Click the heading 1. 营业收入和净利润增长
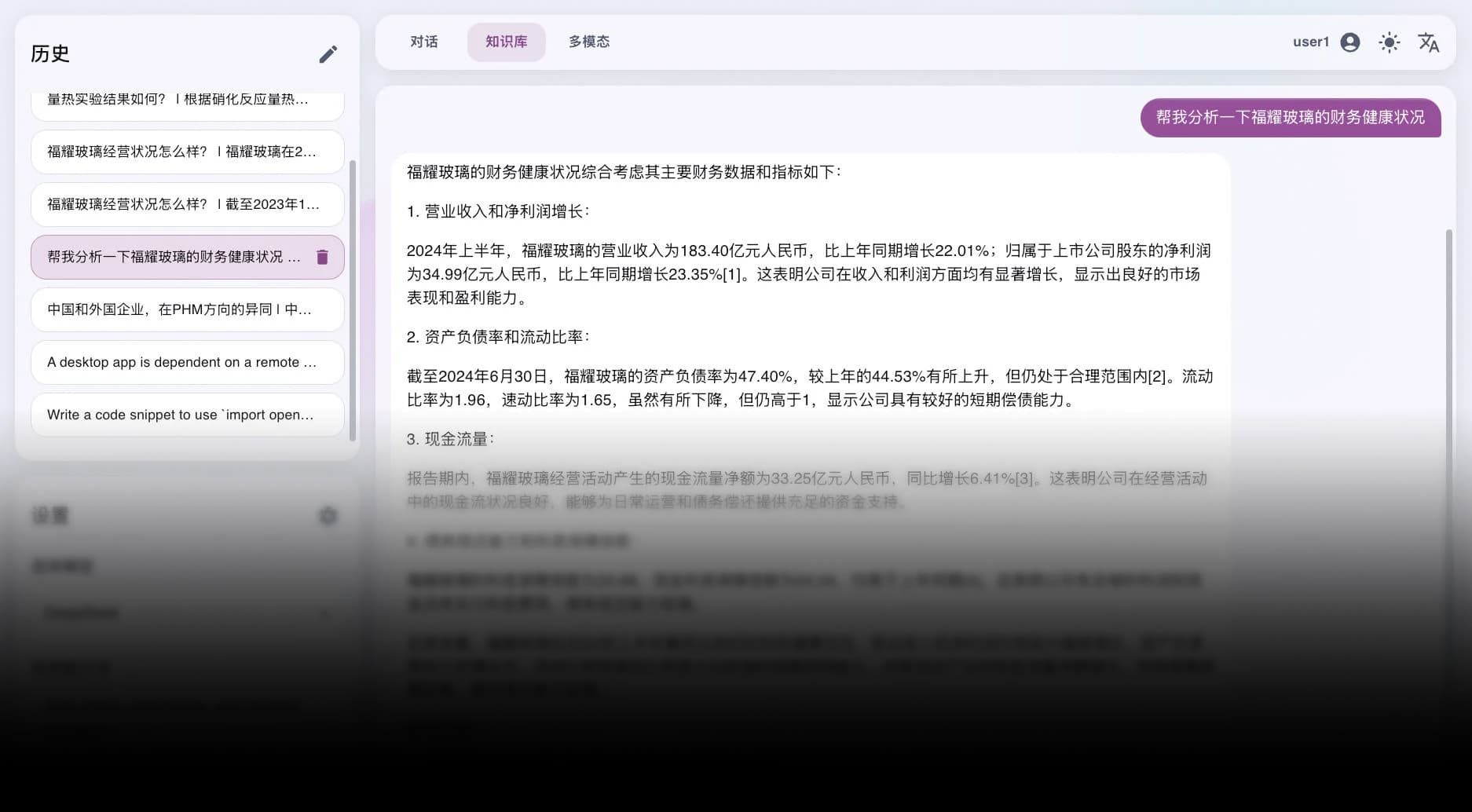 pyautogui.click(x=498, y=211)
